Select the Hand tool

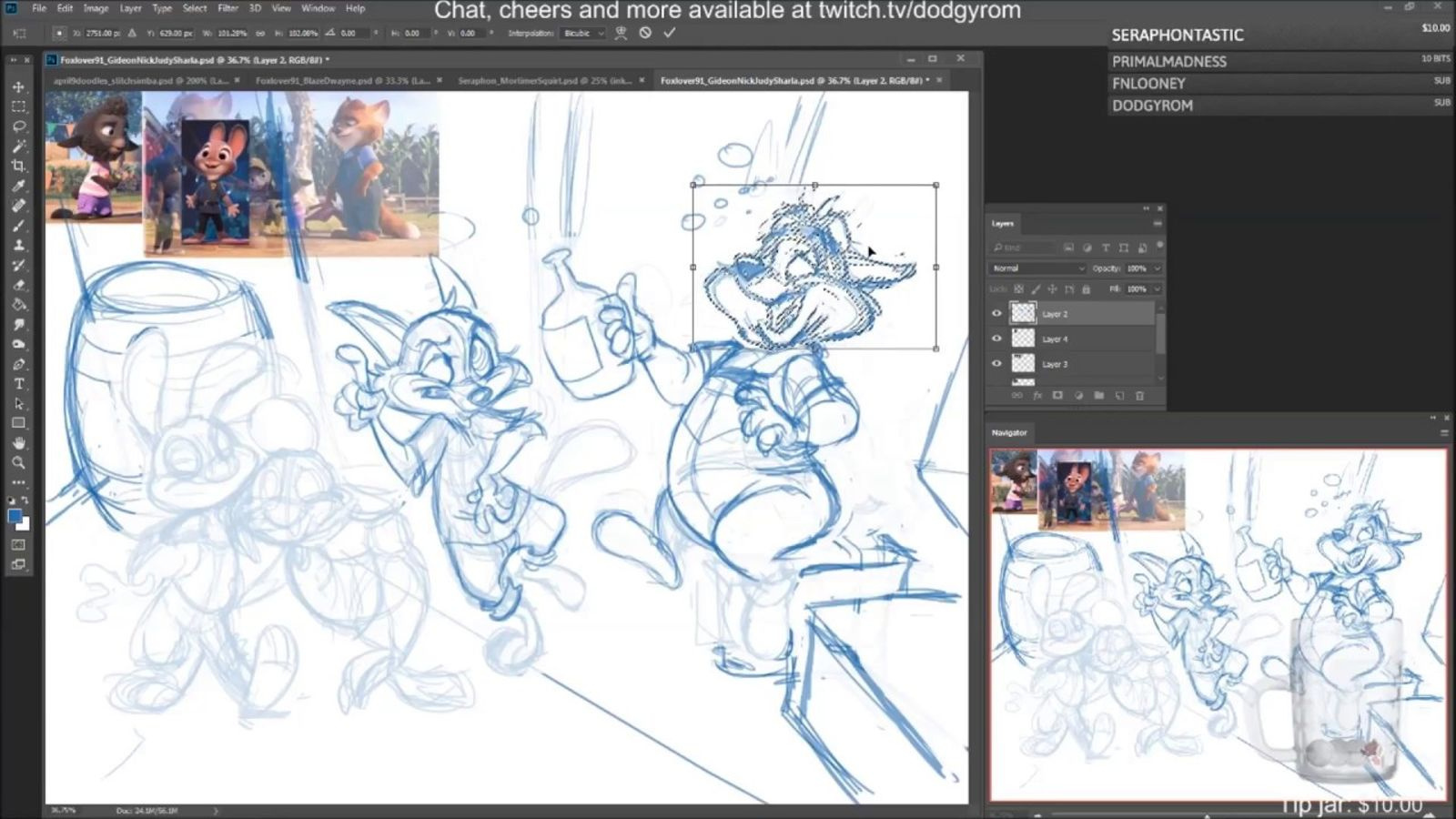tap(18, 443)
